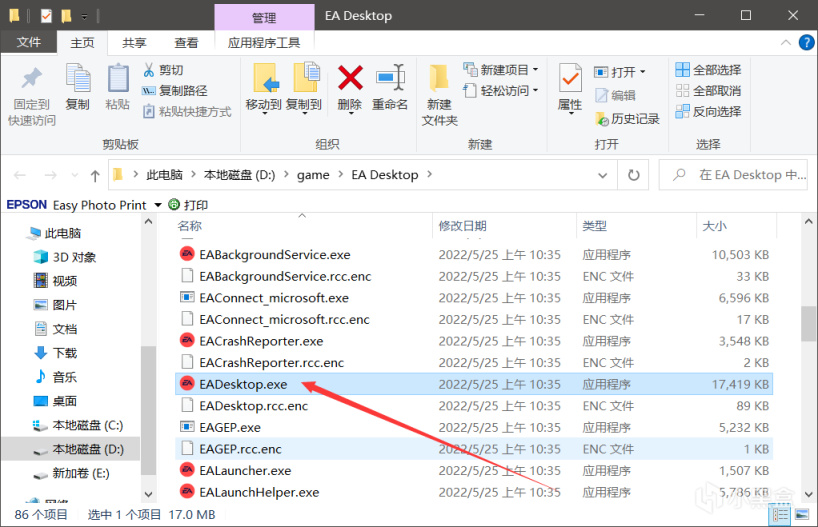
Task: Click the properties checkmark icon in title bar
Action: click(46, 16)
